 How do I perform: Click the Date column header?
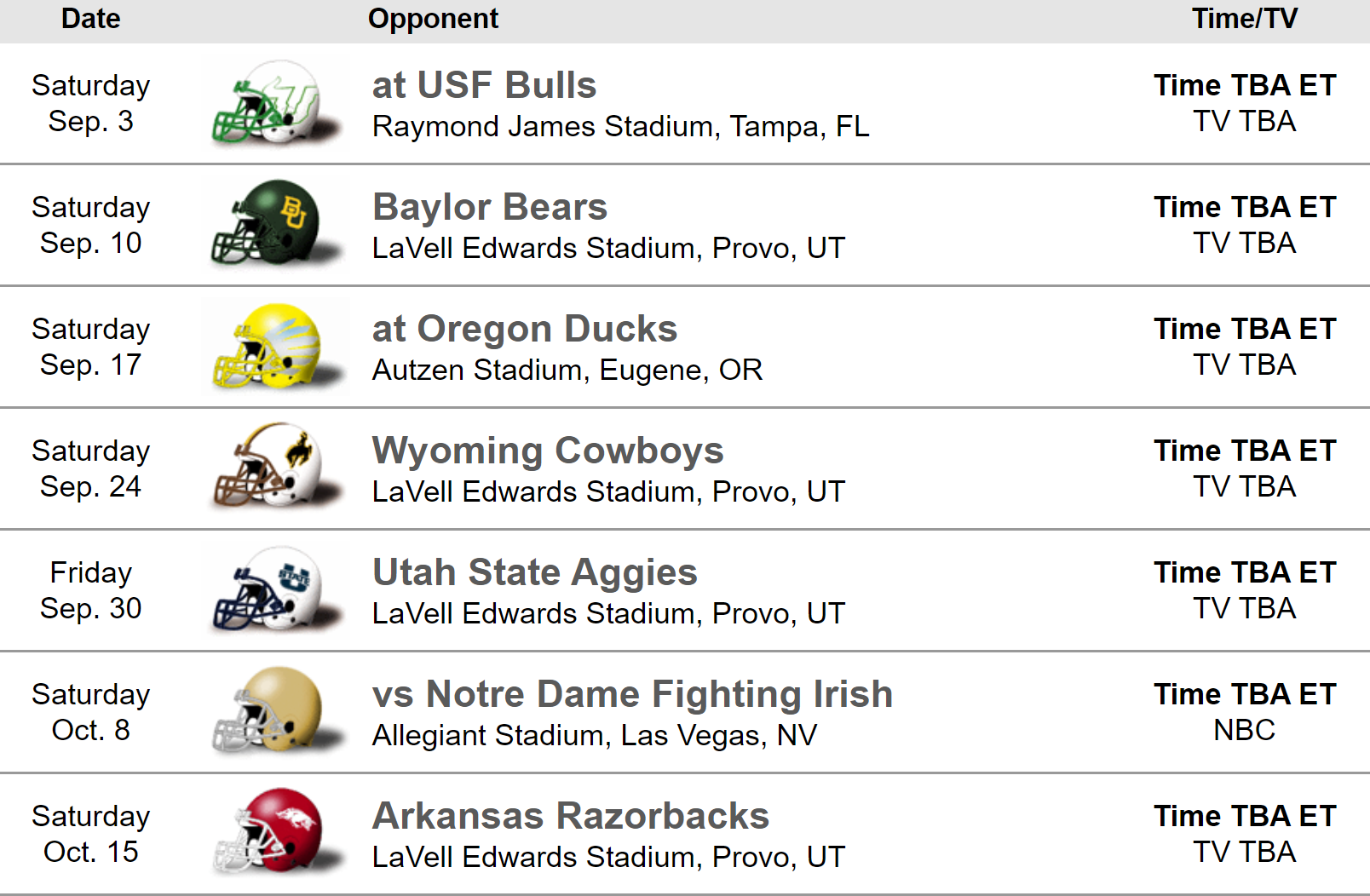pyautogui.click(x=90, y=19)
